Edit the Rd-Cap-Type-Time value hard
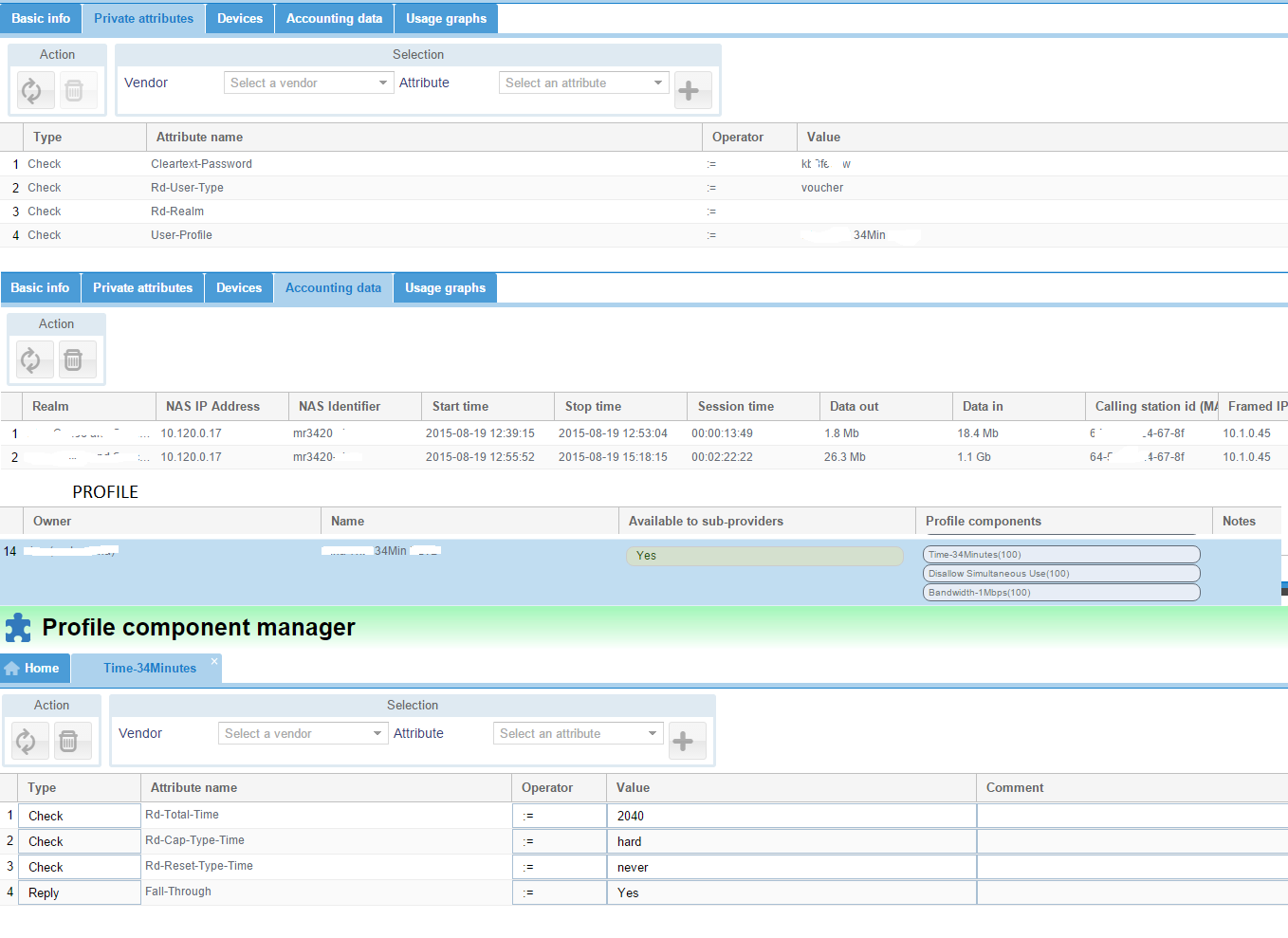Viewport: 1288px width, 938px height. (792, 841)
